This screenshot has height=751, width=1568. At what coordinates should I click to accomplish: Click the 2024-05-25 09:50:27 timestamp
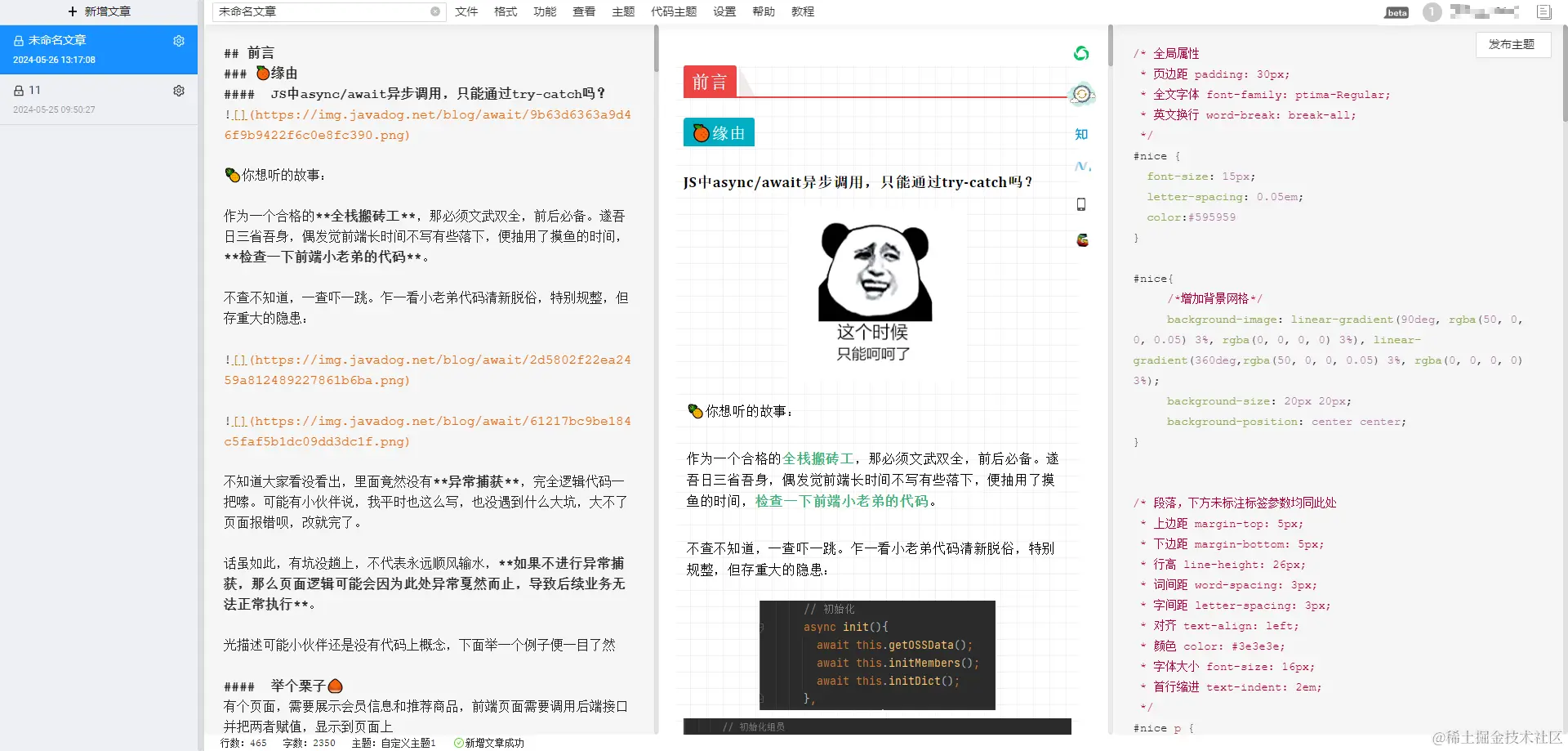tap(54, 110)
